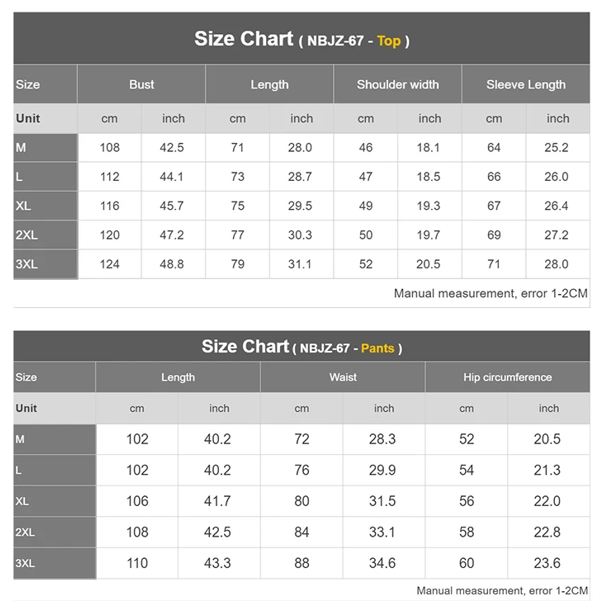The width and height of the screenshot is (606, 601).
Task: Click the 30.3 length cell for 2XL
Action: pos(301,235)
